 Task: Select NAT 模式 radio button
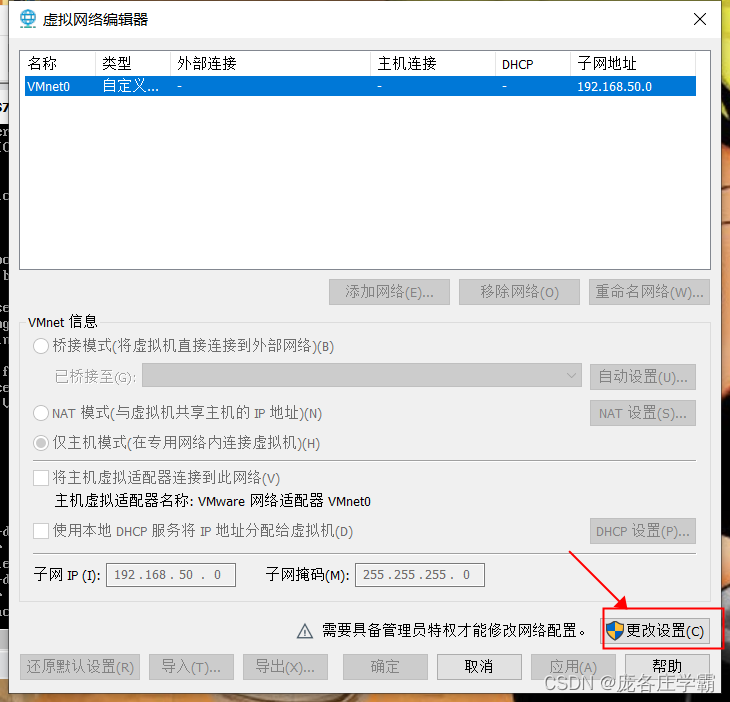(41, 413)
